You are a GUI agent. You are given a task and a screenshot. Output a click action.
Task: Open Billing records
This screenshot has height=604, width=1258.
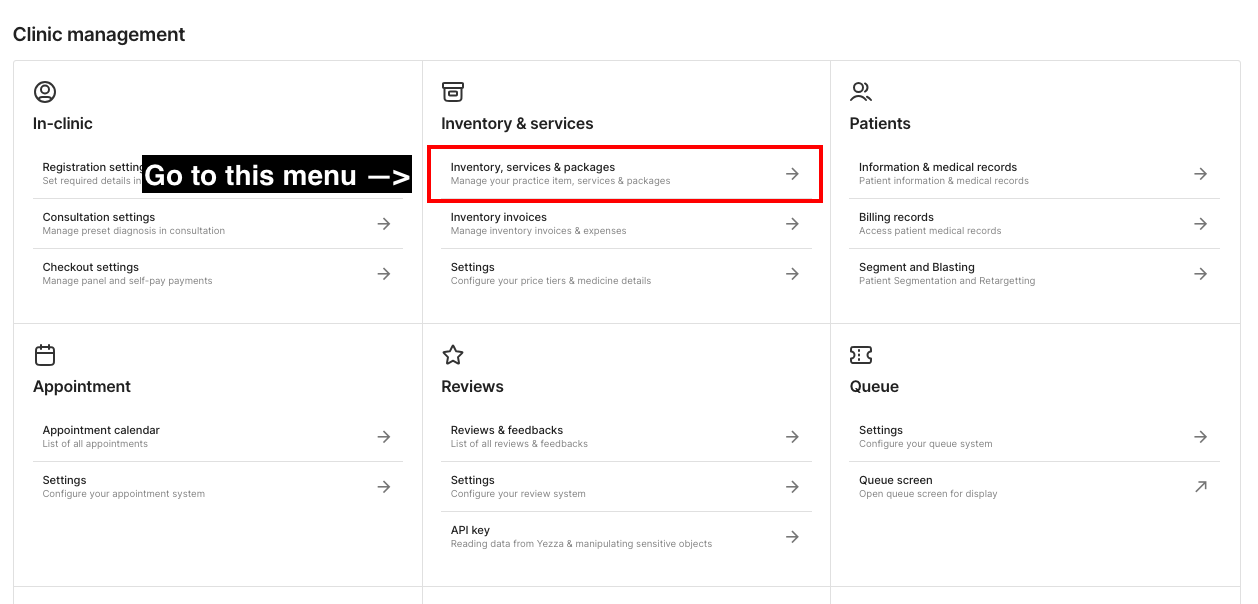(x=1035, y=224)
